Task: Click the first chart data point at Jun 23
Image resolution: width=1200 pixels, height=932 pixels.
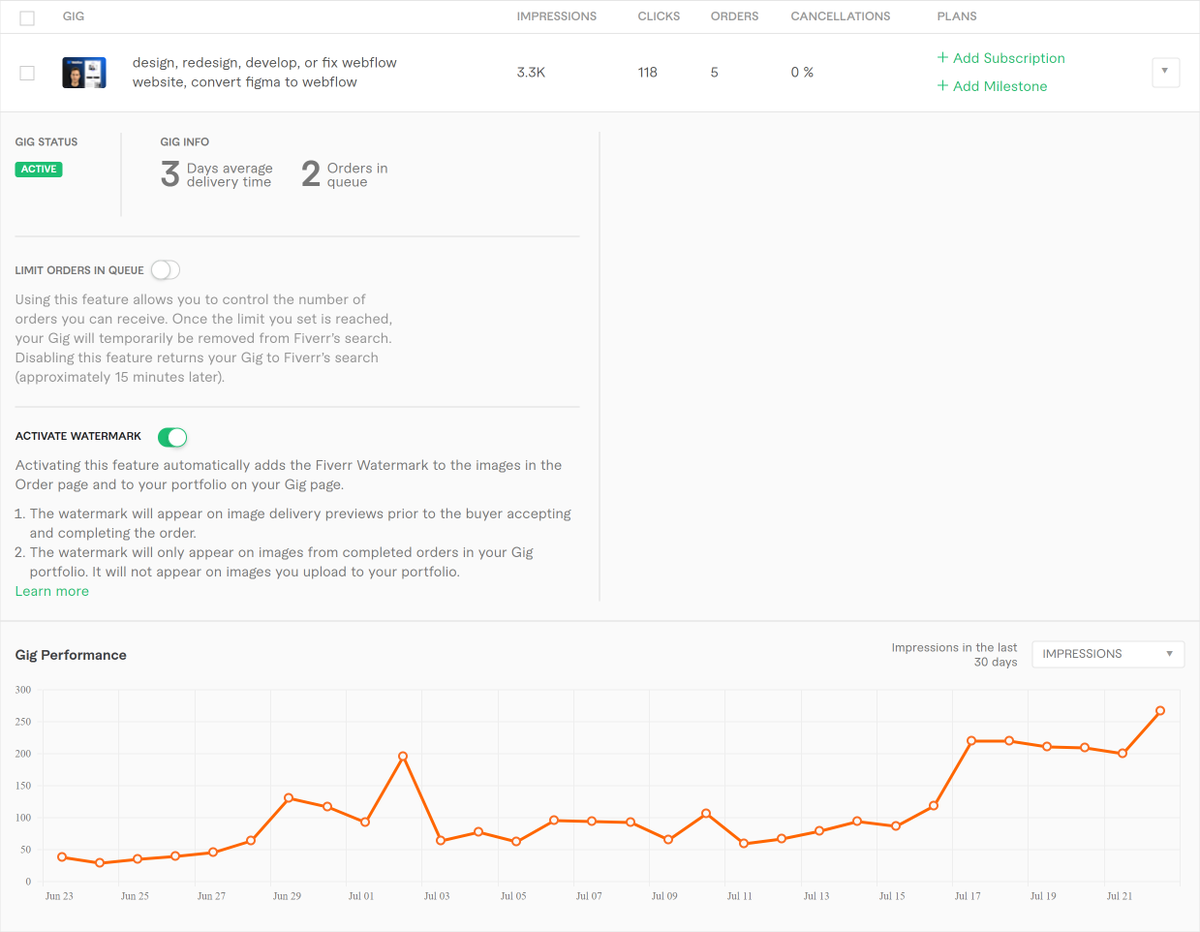Action: 62,857
